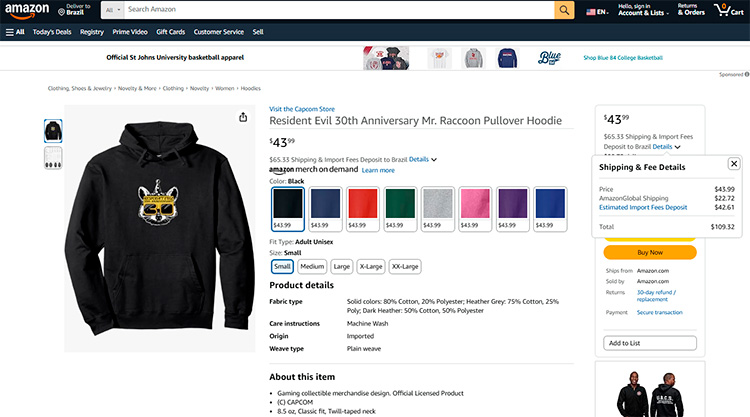Expand the Add to List dropdown
The width and height of the screenshot is (750, 417).
tap(650, 343)
